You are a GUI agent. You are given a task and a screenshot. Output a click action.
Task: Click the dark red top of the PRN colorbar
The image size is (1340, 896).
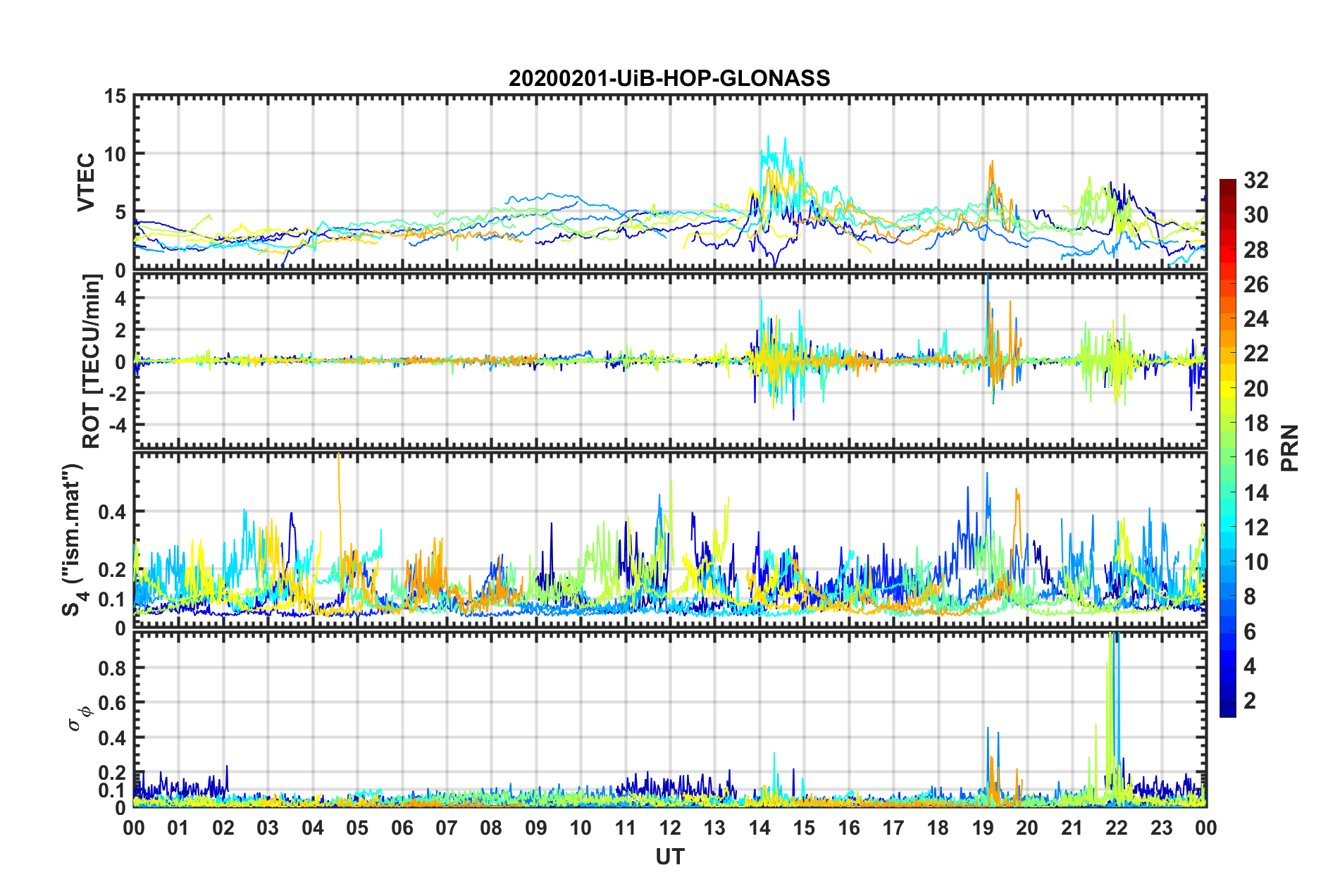click(x=1227, y=184)
